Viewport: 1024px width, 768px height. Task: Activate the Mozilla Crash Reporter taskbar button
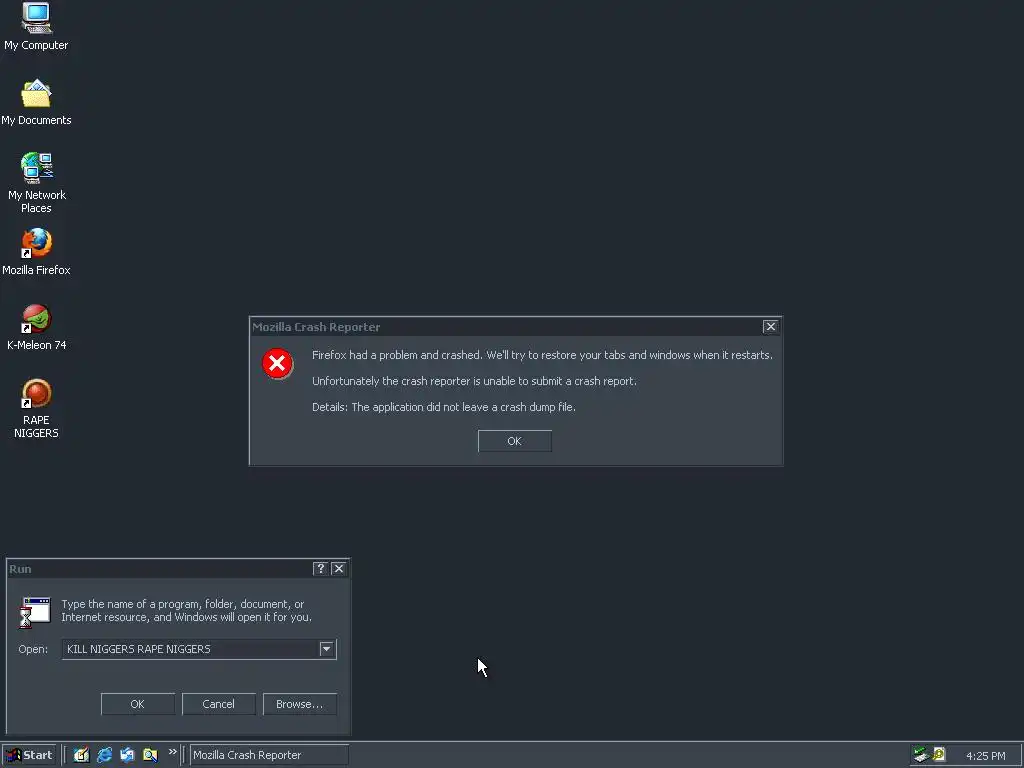268,755
